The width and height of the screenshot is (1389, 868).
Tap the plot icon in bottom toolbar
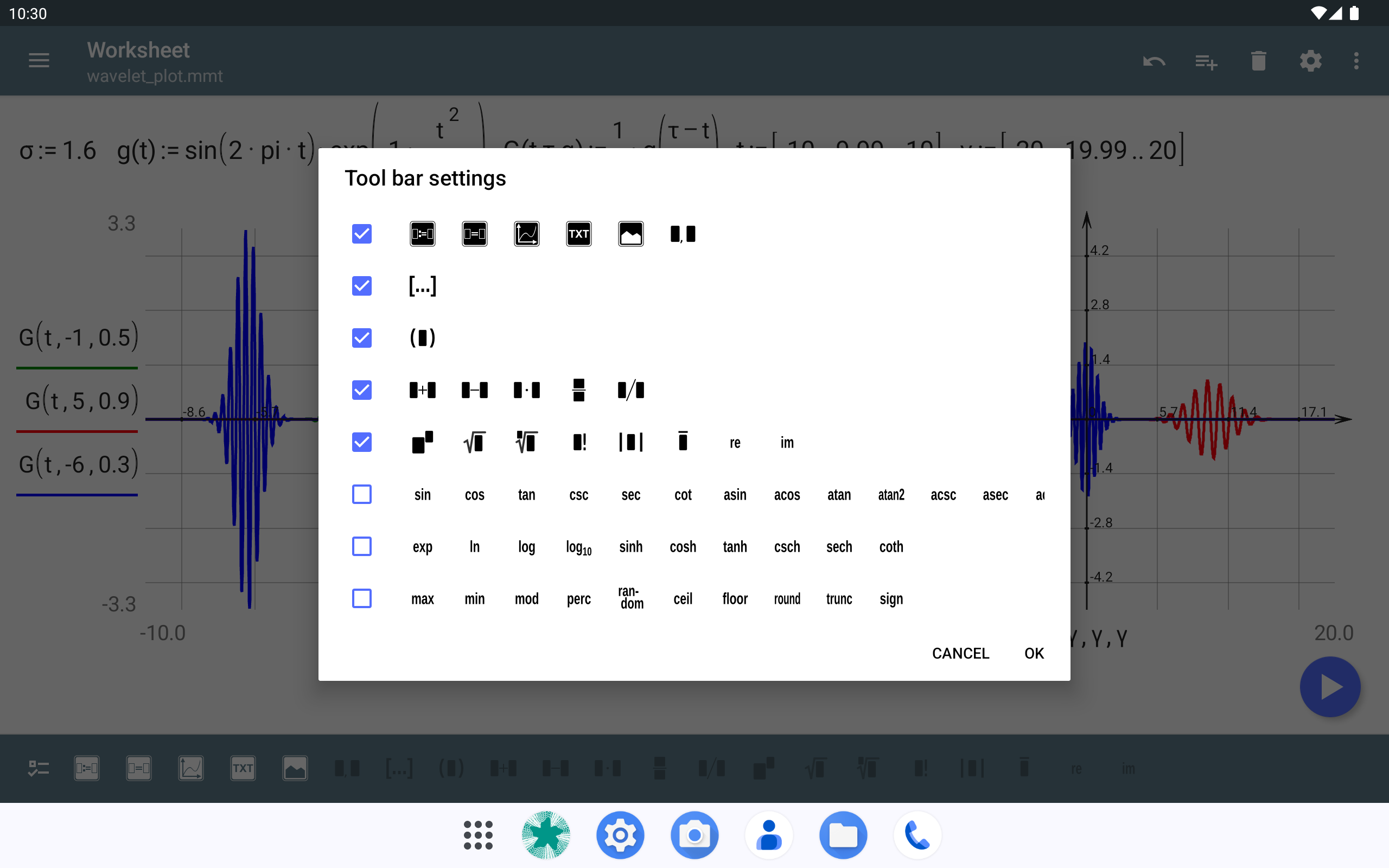pyautogui.click(x=190, y=769)
